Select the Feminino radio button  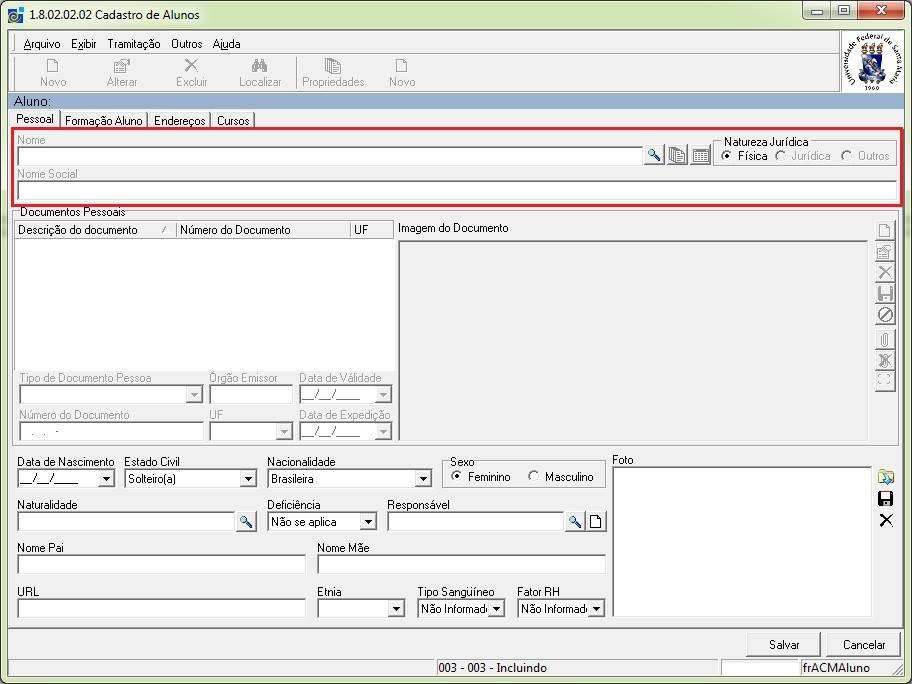[458, 477]
